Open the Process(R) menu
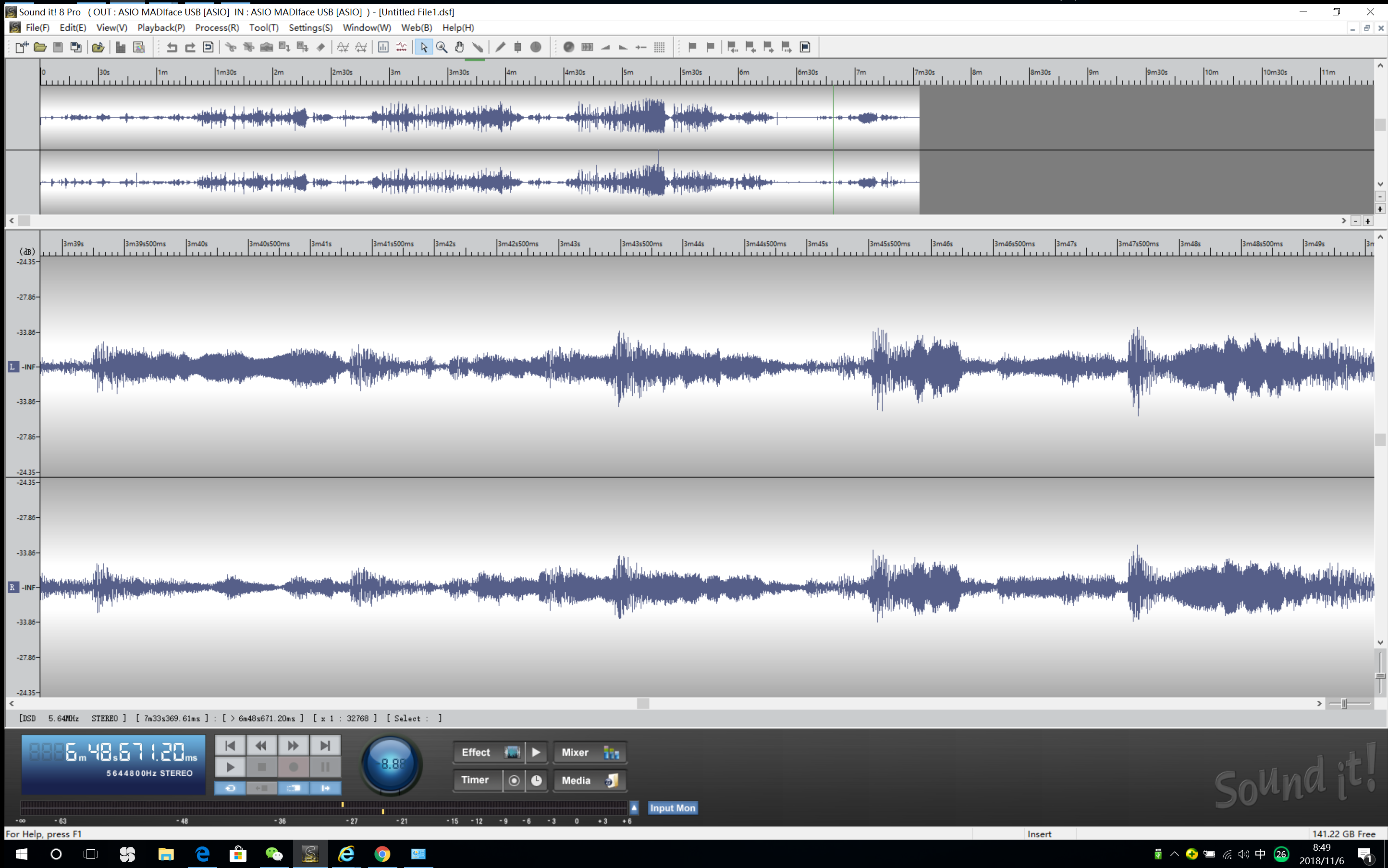Viewport: 1388px width, 868px height. [x=217, y=27]
